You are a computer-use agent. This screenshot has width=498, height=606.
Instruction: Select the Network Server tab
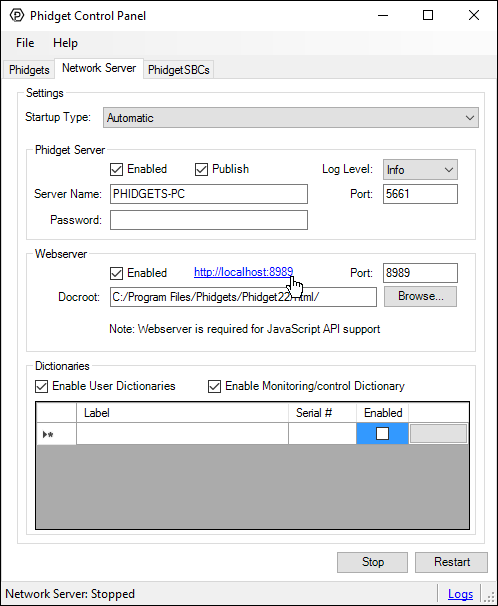[99, 68]
